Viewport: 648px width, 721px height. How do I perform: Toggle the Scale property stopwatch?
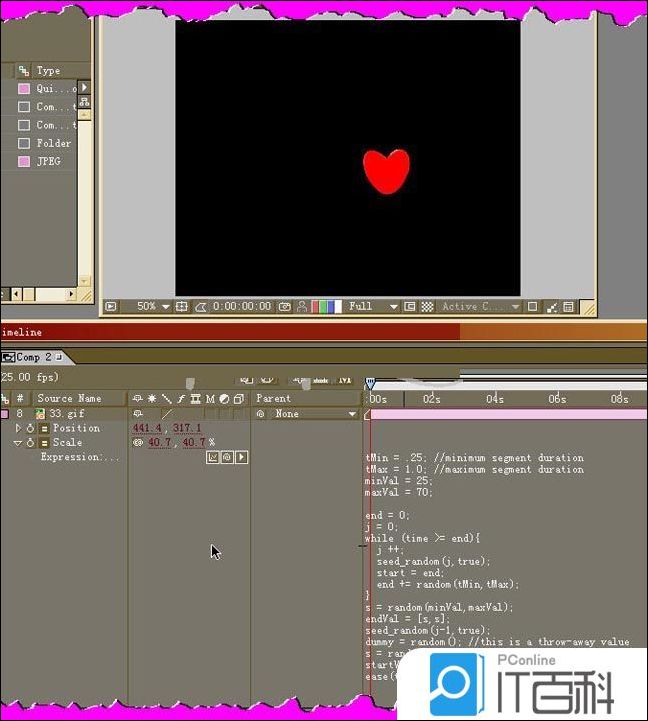click(30, 443)
